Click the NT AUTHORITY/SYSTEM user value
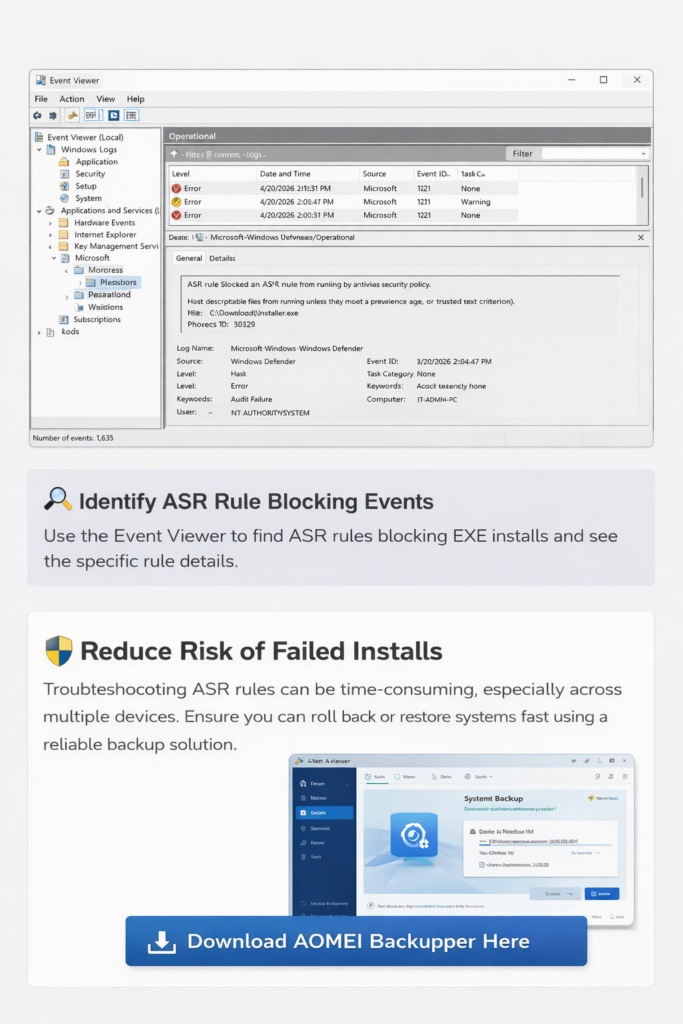 (270, 413)
